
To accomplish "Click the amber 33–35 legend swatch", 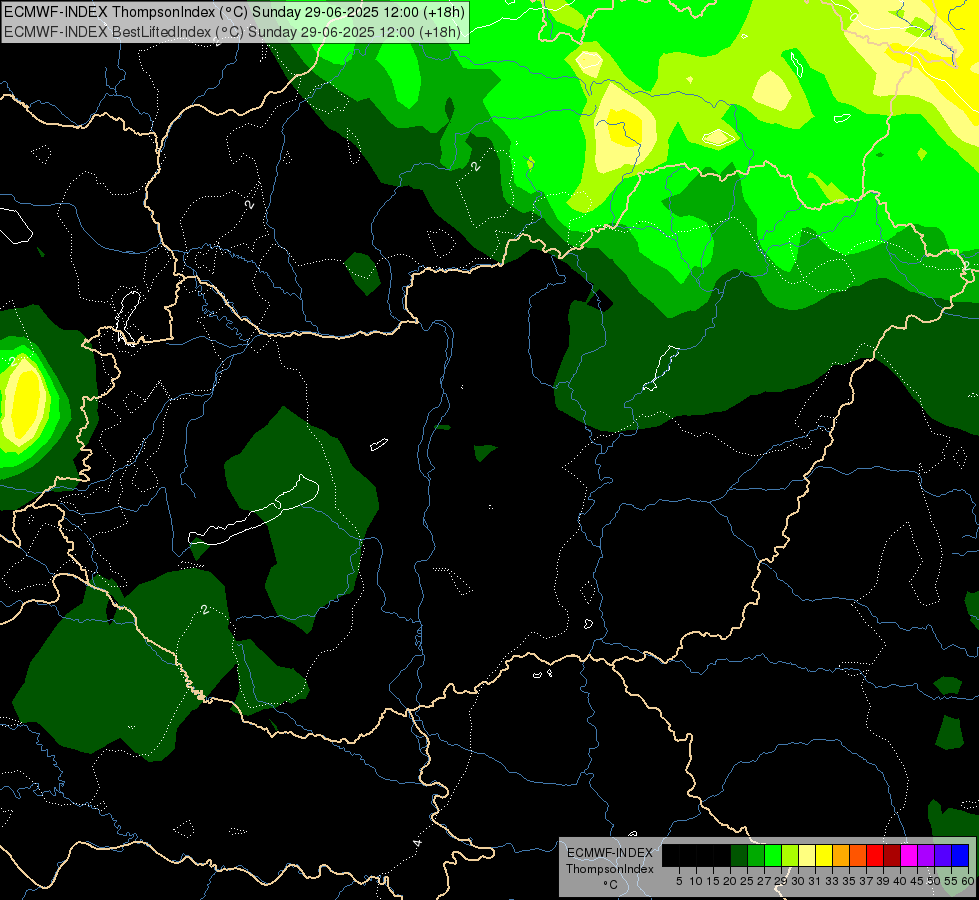I will [x=841, y=855].
